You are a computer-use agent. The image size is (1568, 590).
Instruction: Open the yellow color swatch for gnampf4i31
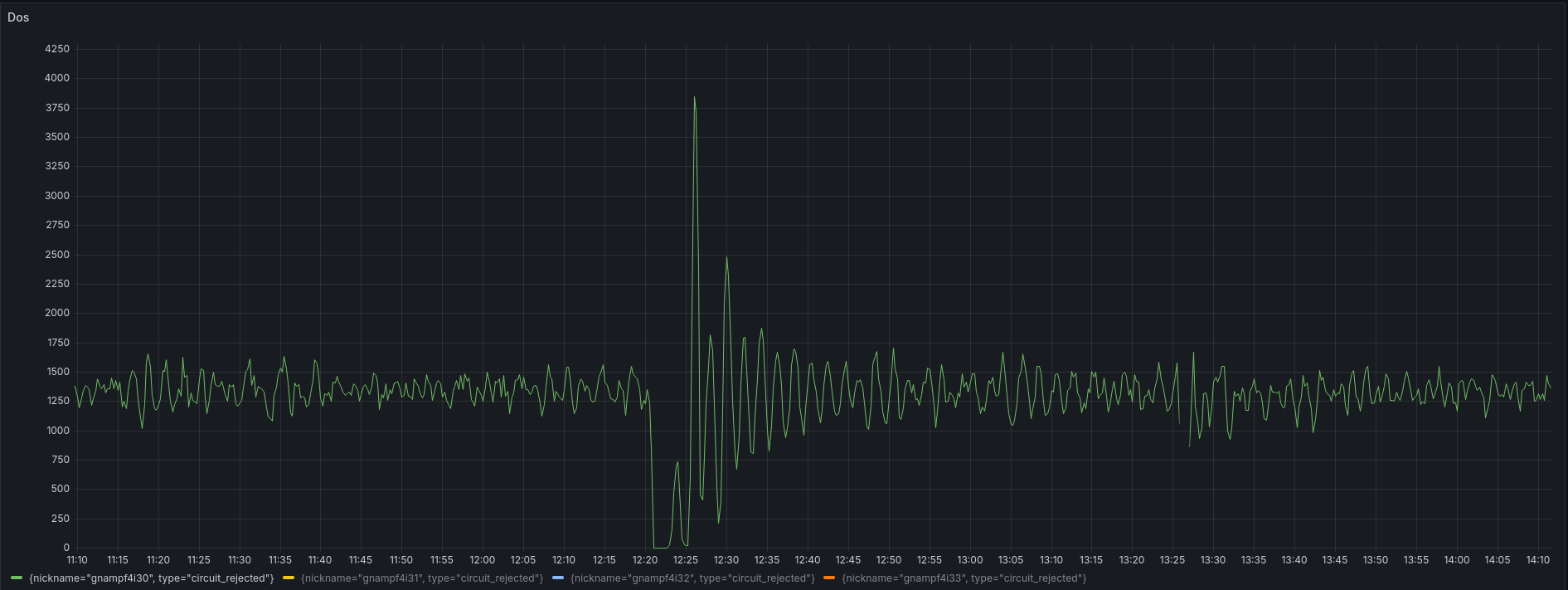[x=289, y=578]
